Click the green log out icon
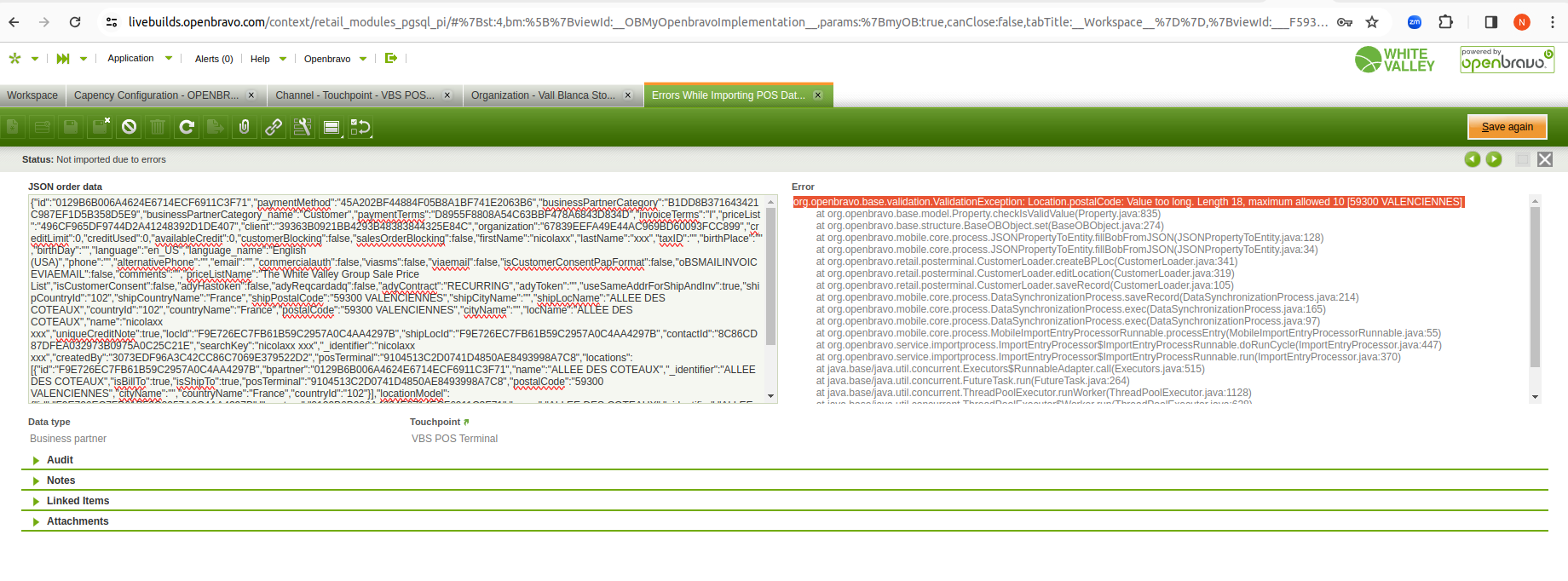Screen dimensions: 1568x581 point(391,58)
